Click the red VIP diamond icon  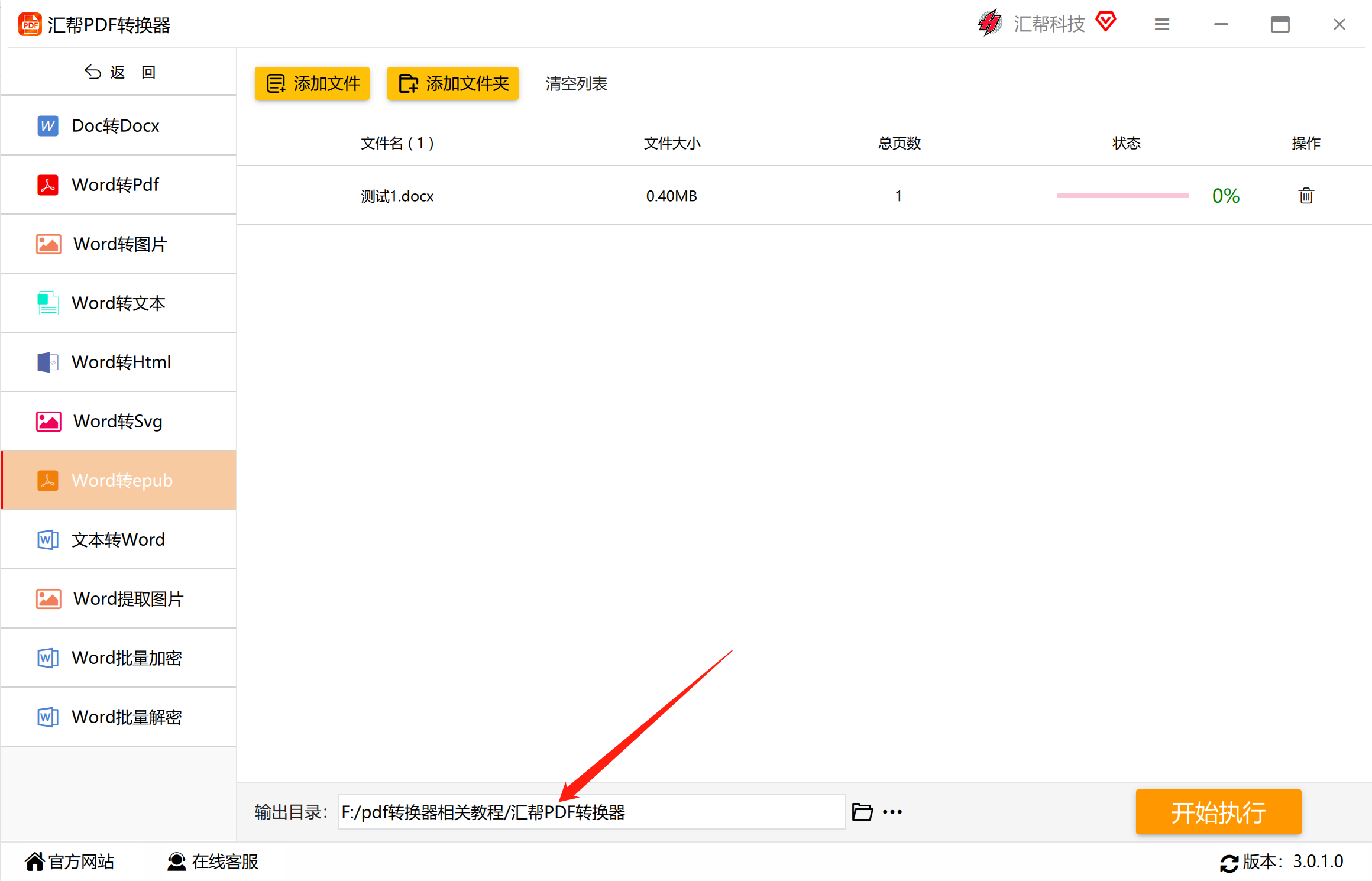(1106, 22)
